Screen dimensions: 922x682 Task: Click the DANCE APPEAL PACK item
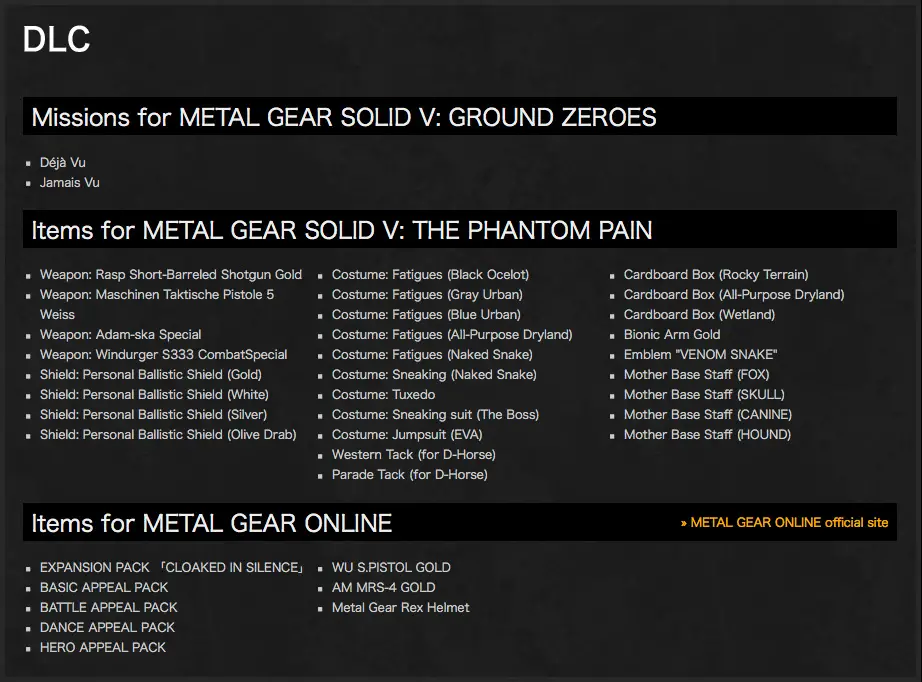coord(107,627)
